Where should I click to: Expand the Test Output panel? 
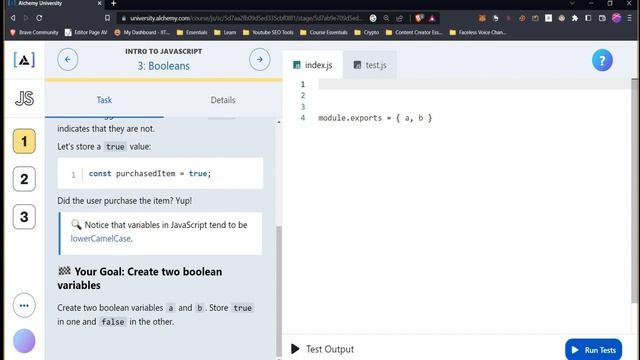point(322,349)
